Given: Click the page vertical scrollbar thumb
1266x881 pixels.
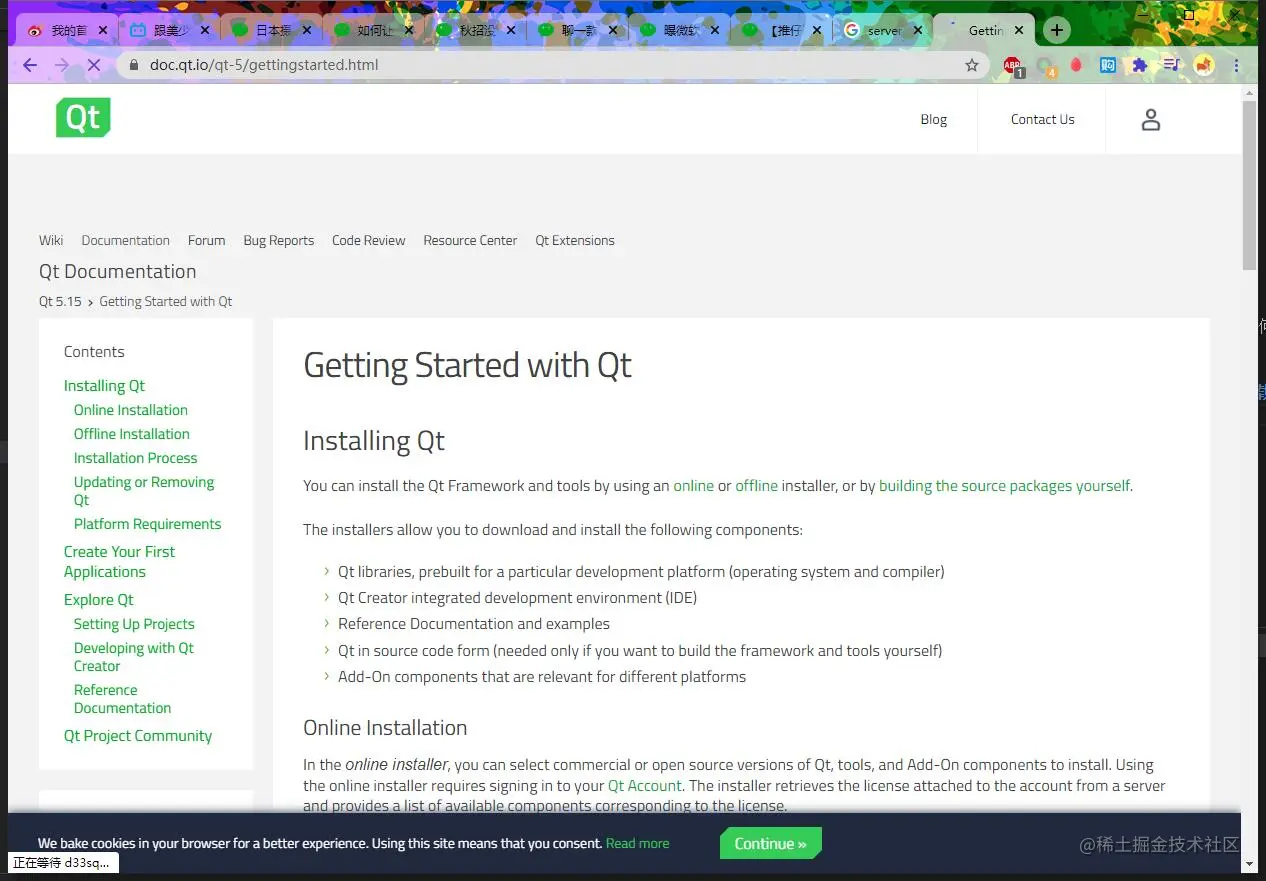Looking at the screenshot, I should click(x=1249, y=184).
